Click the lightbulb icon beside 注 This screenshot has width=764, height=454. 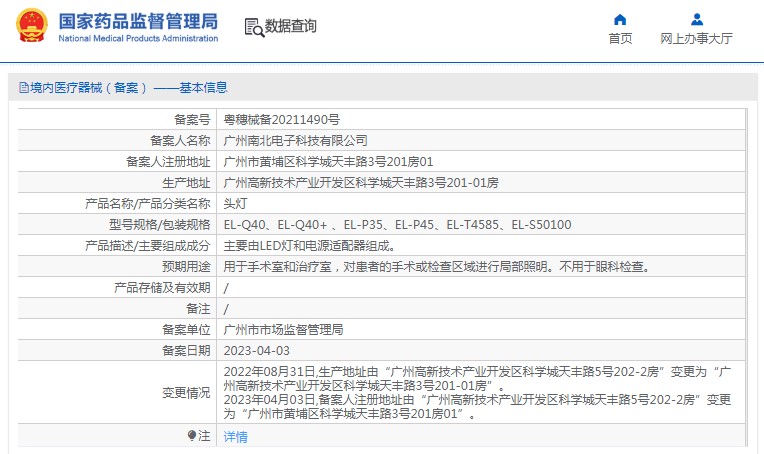[191, 435]
